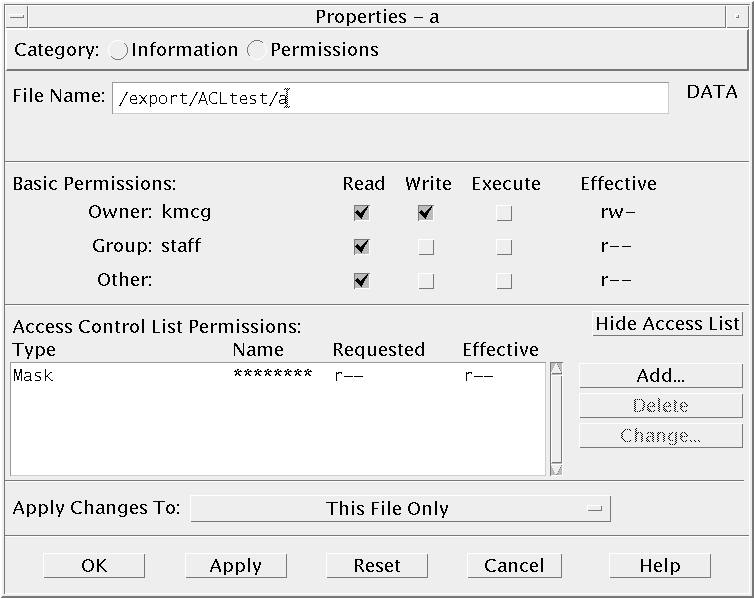
Task: Toggle Group Read permission checkbox
Action: click(361, 247)
